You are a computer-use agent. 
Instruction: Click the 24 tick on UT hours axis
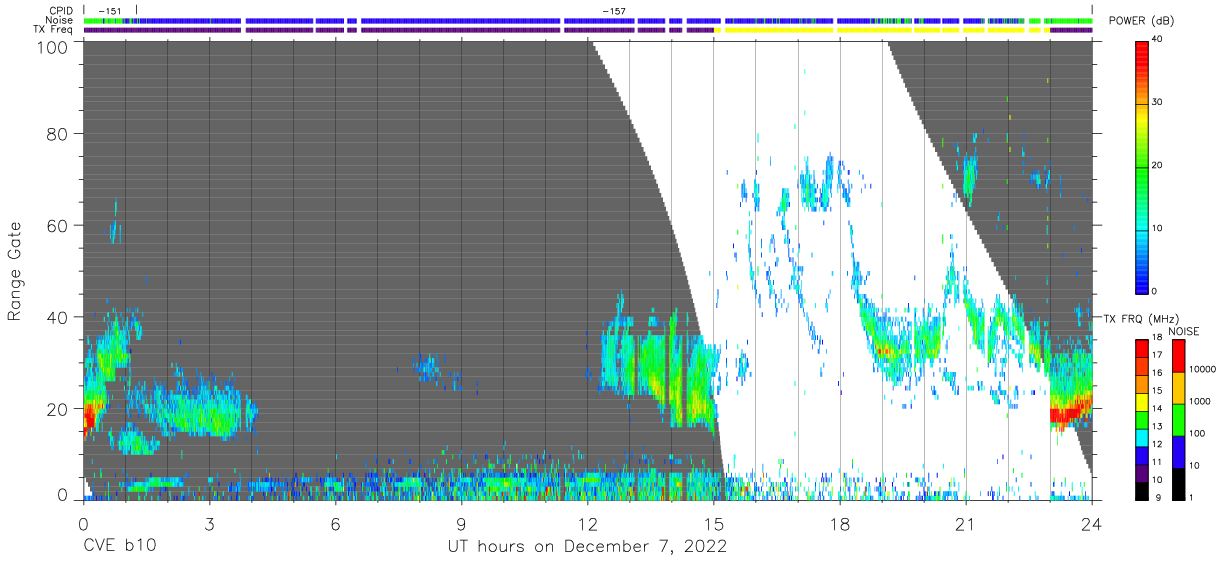coord(1092,523)
